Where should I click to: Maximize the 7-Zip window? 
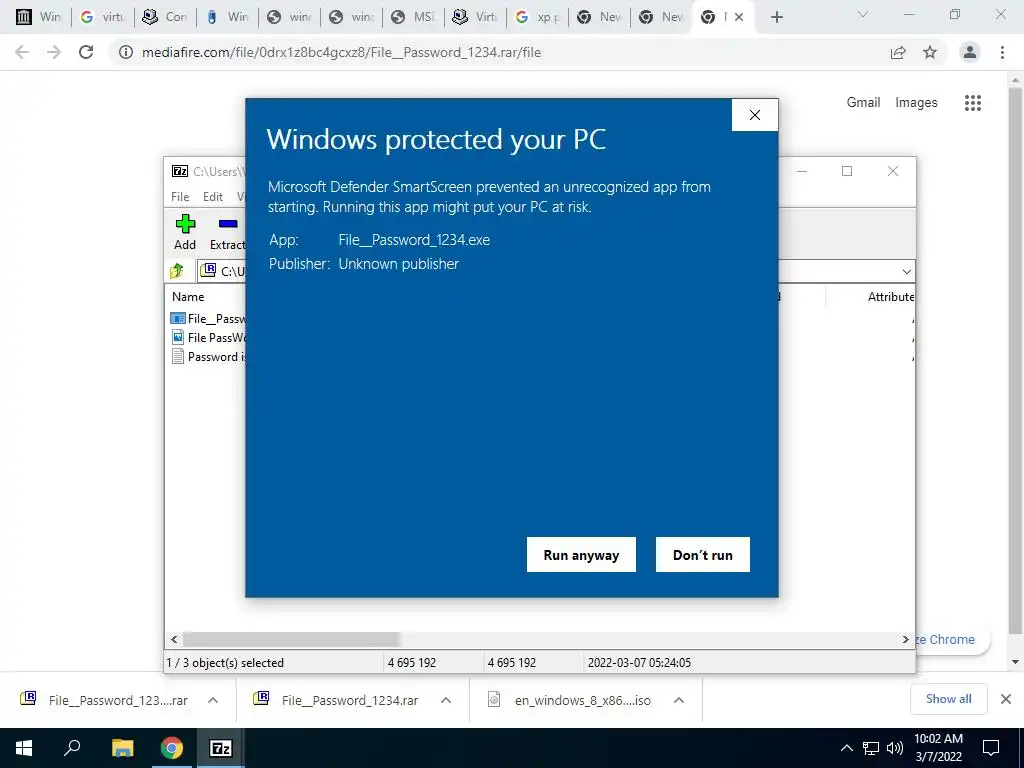[x=847, y=171]
